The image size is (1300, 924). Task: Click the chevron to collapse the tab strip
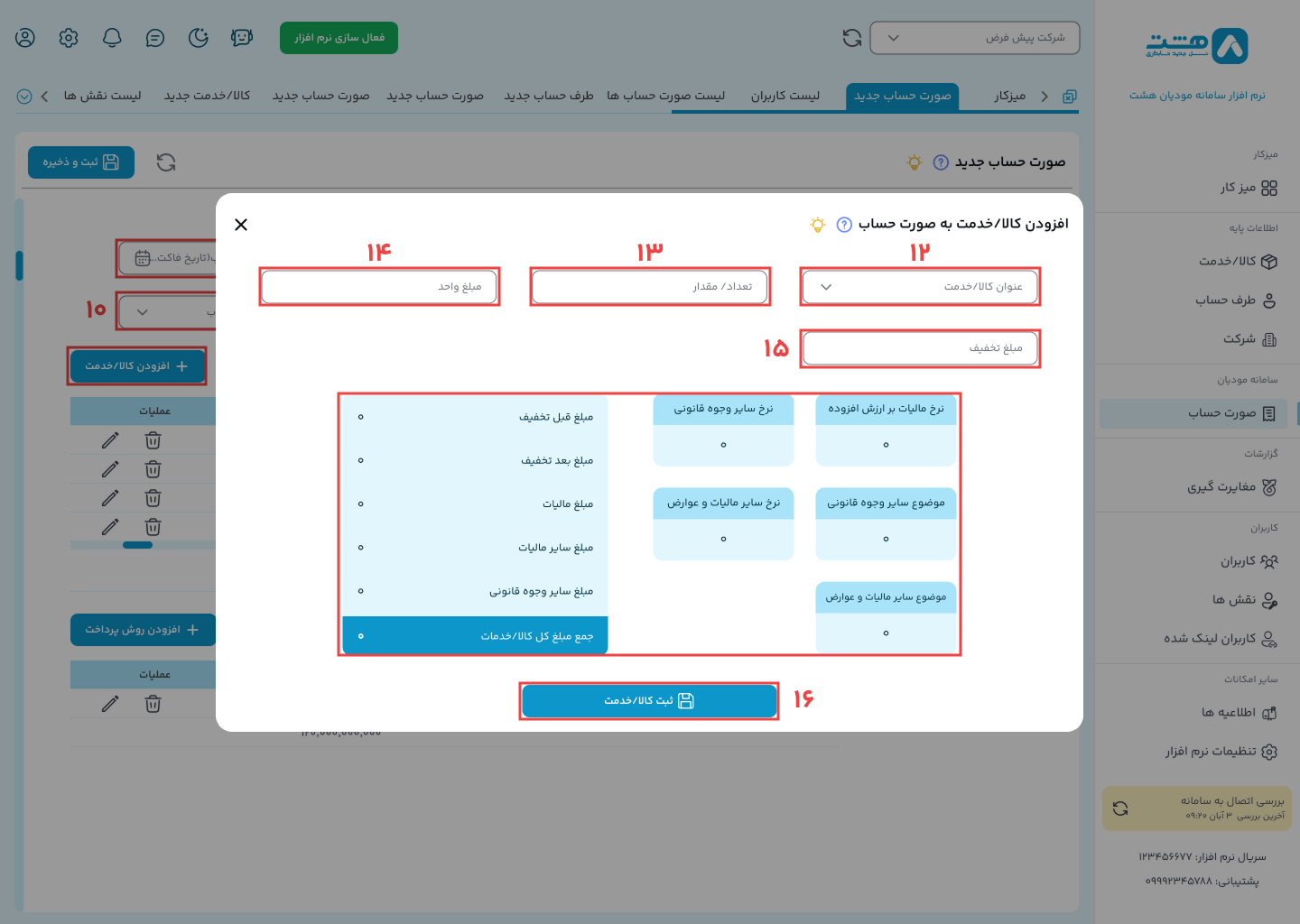click(x=44, y=96)
